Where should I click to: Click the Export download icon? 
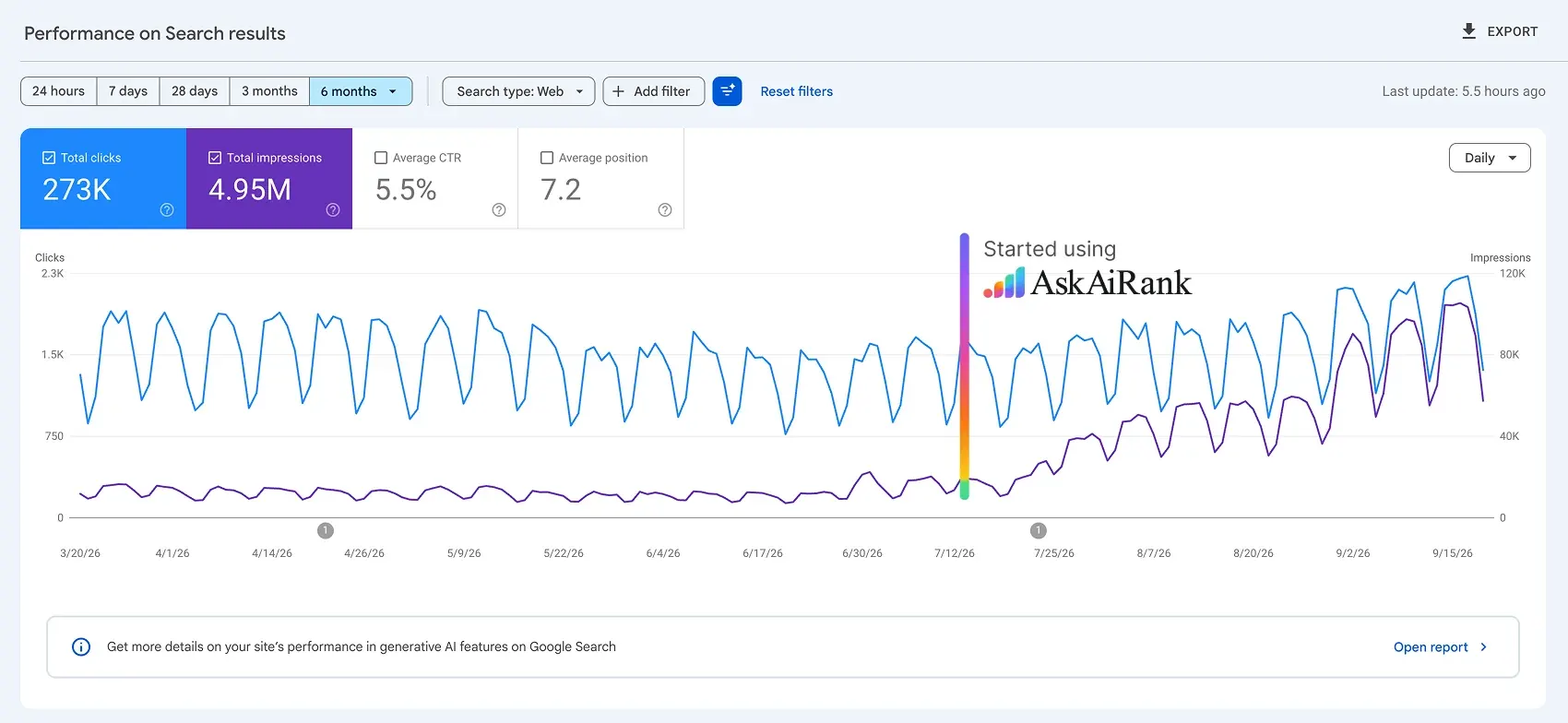point(1468,31)
